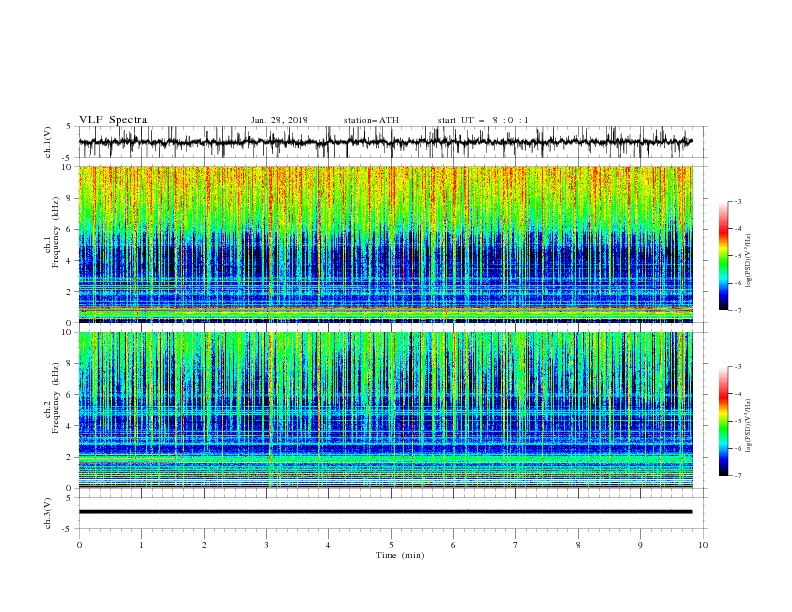Click time axis tick label "10" minutes
The image size is (792, 612).
(703, 545)
